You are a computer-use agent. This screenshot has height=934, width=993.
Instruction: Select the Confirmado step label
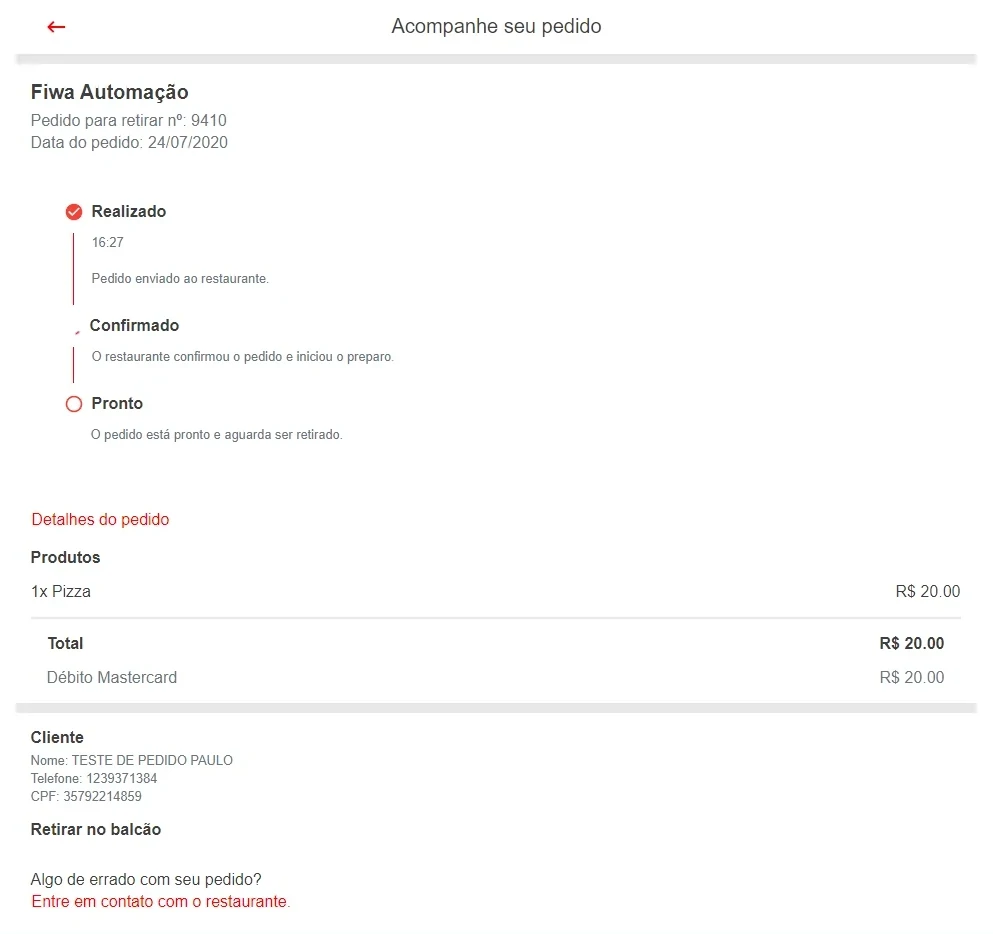[x=134, y=326]
